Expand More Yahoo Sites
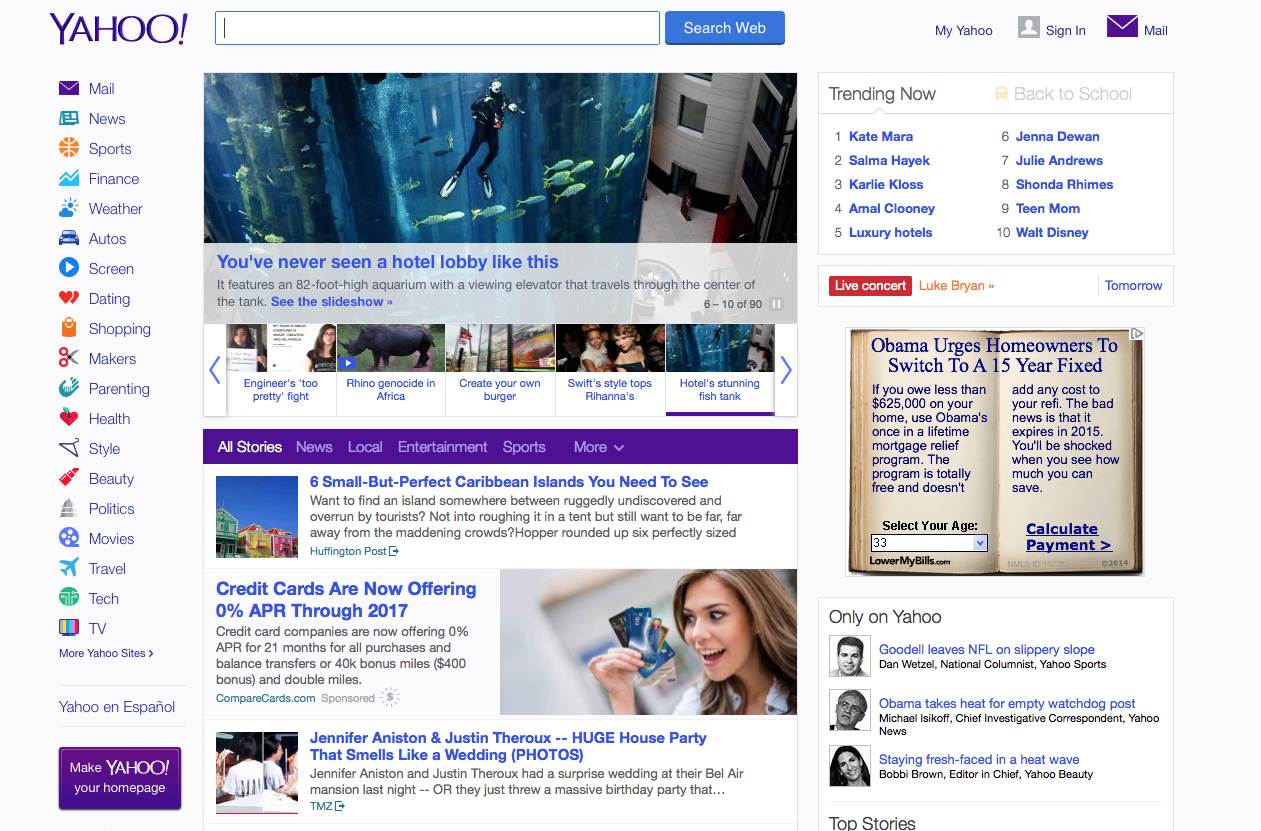 (x=106, y=653)
